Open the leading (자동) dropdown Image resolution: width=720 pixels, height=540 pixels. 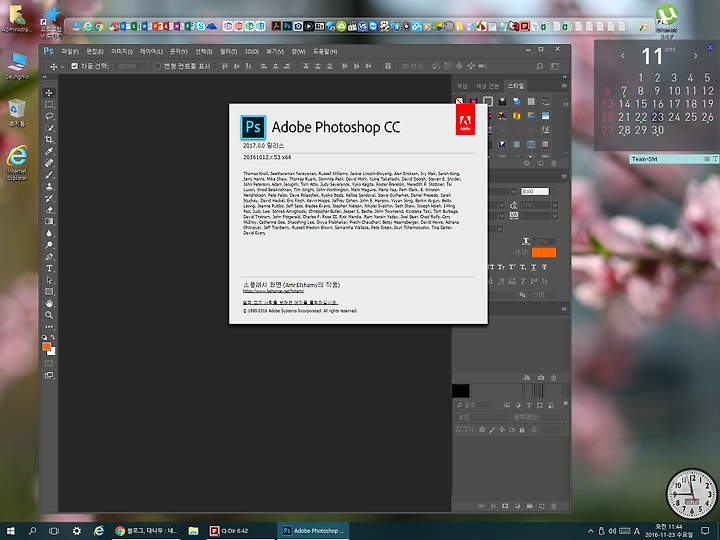tap(555, 205)
